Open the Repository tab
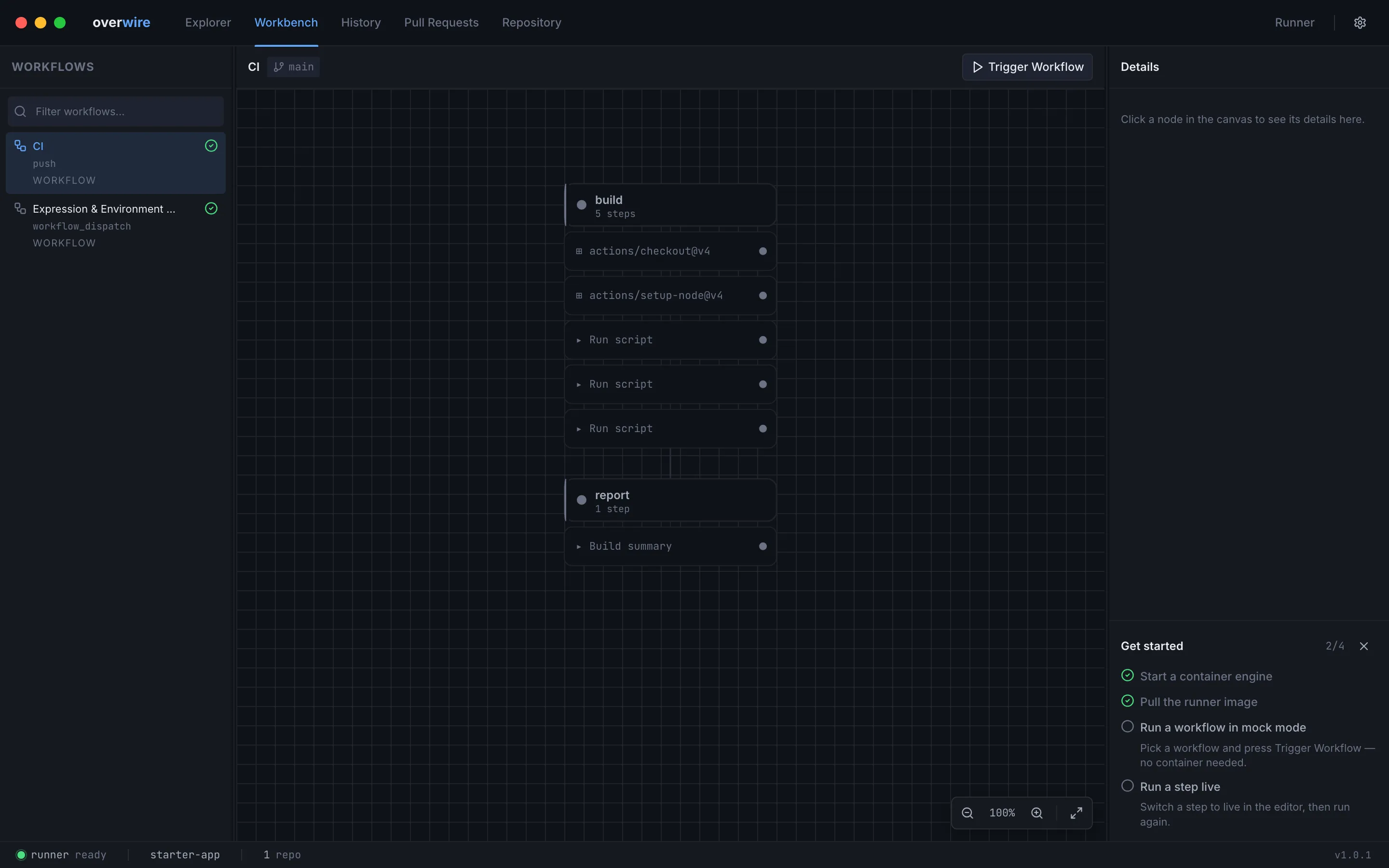Viewport: 1389px width, 868px height. click(531, 22)
